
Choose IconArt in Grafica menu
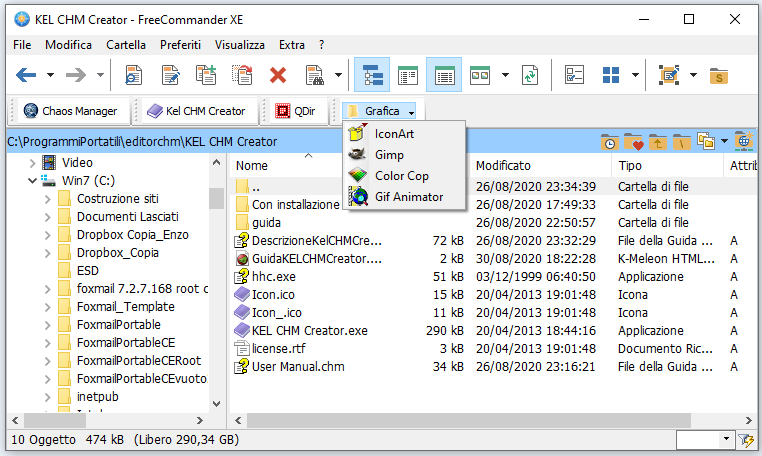(x=404, y=134)
